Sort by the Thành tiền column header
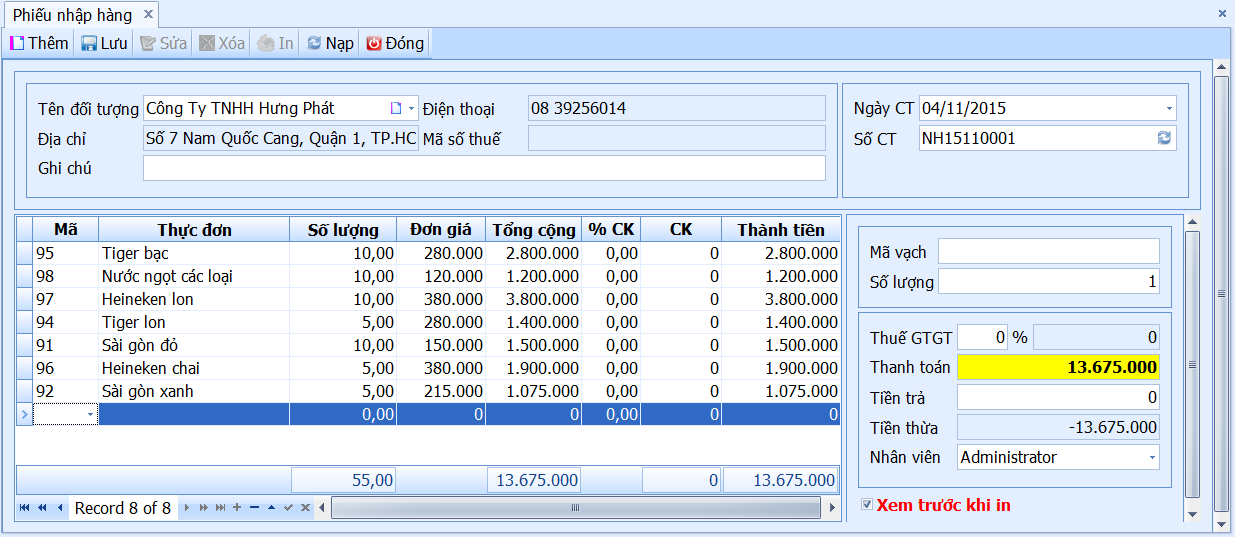Image resolution: width=1235 pixels, height=537 pixels. click(781, 230)
